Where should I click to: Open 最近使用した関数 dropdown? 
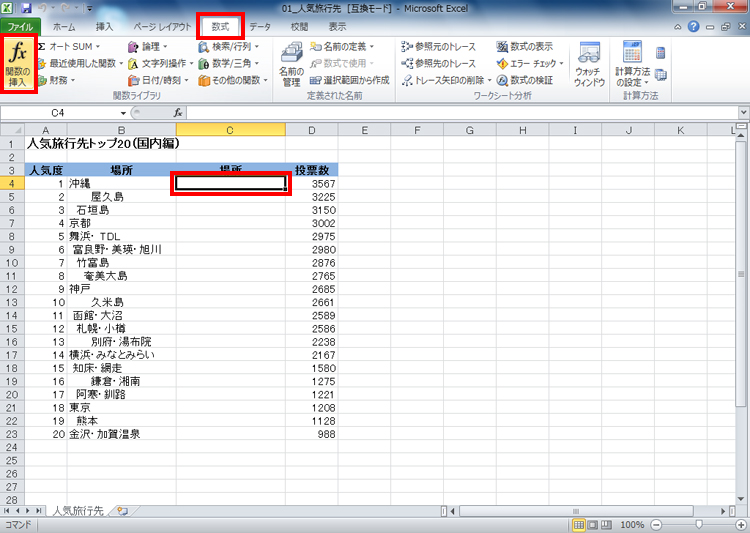(x=80, y=63)
